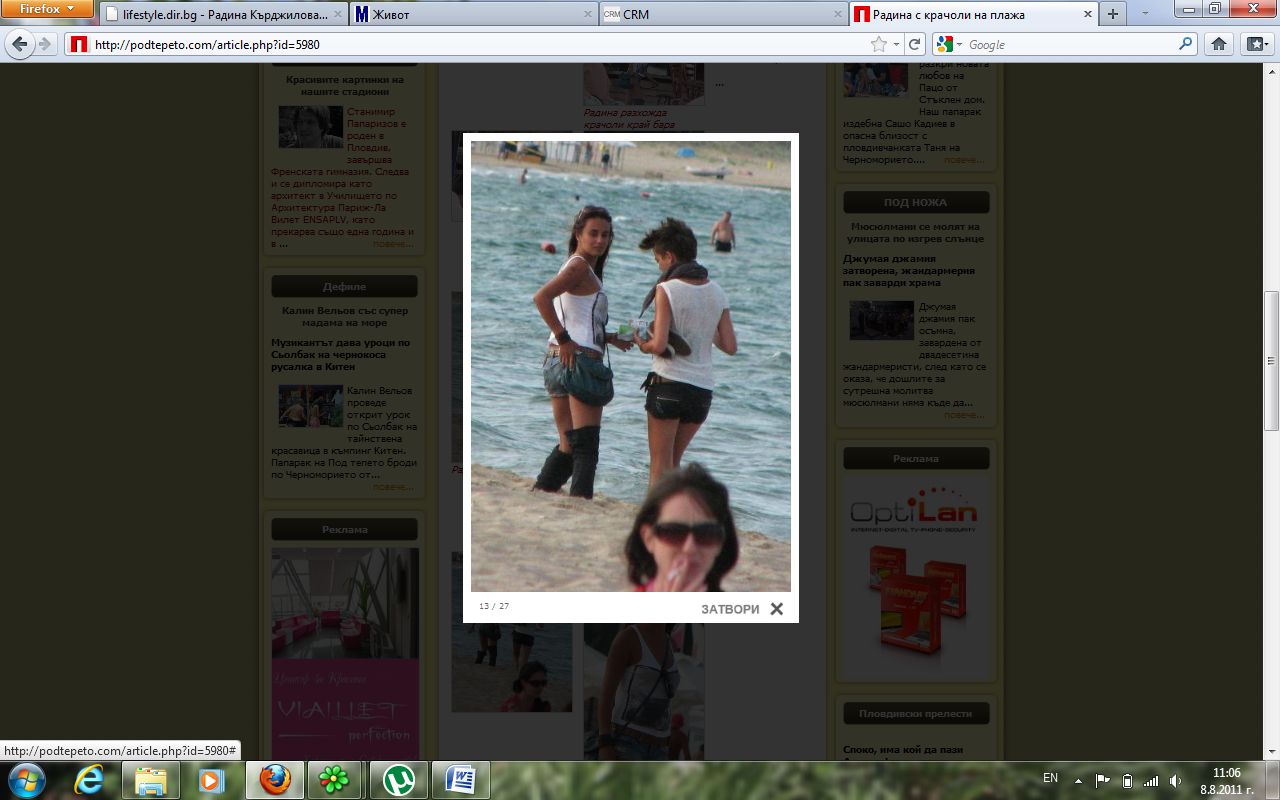Open a new tab with the plus button
Viewport: 1280px width, 800px height.
tap(1112, 14)
